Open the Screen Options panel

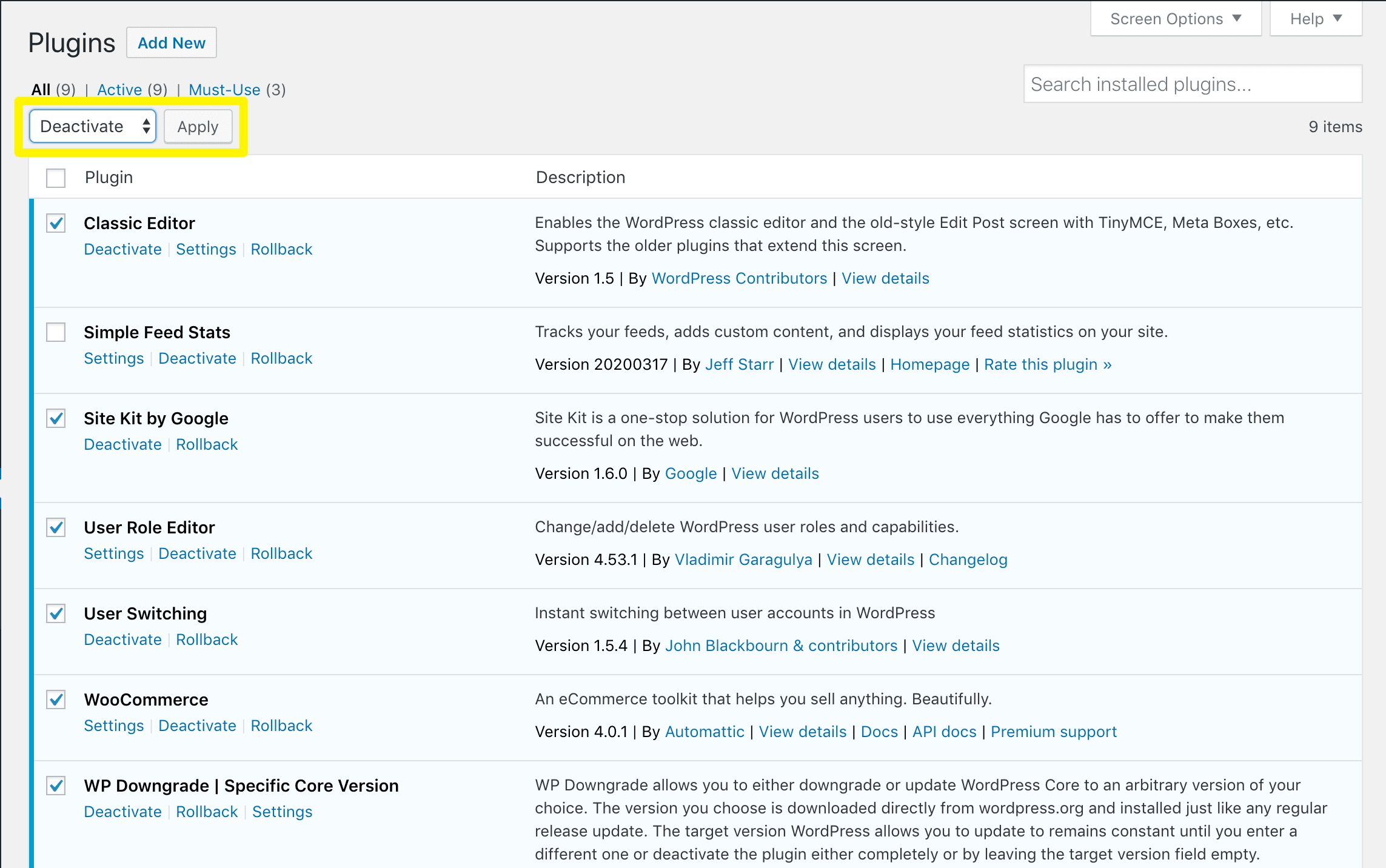(1174, 18)
